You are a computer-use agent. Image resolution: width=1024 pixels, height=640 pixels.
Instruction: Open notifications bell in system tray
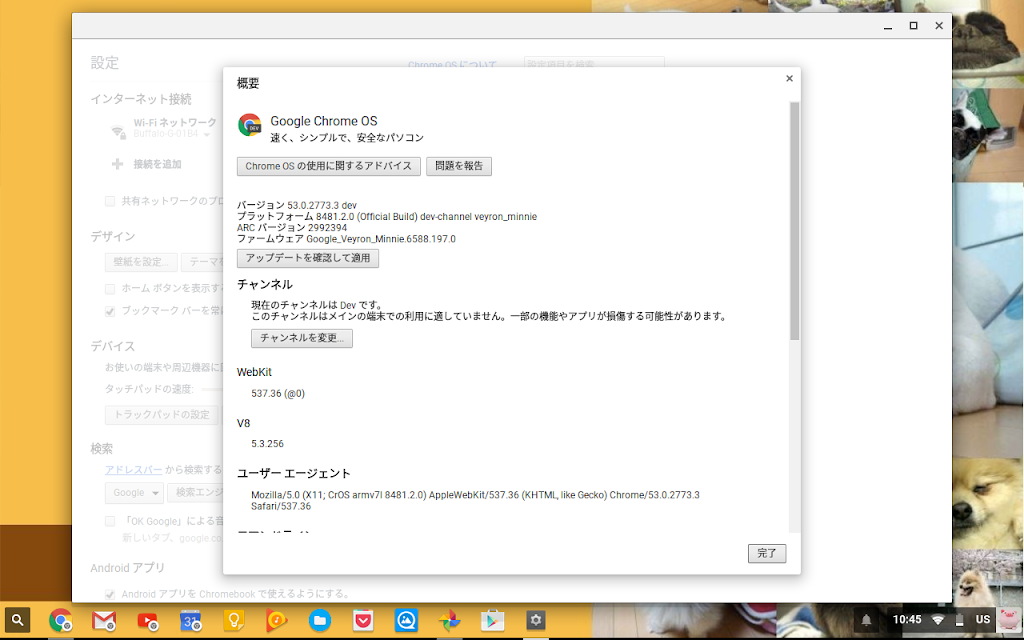[x=866, y=620]
